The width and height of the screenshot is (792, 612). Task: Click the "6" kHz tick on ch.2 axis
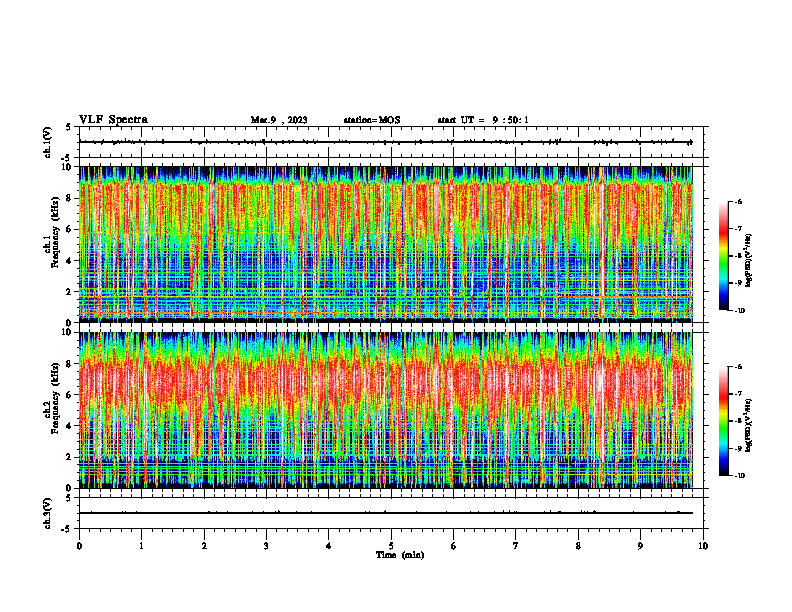tap(70, 395)
